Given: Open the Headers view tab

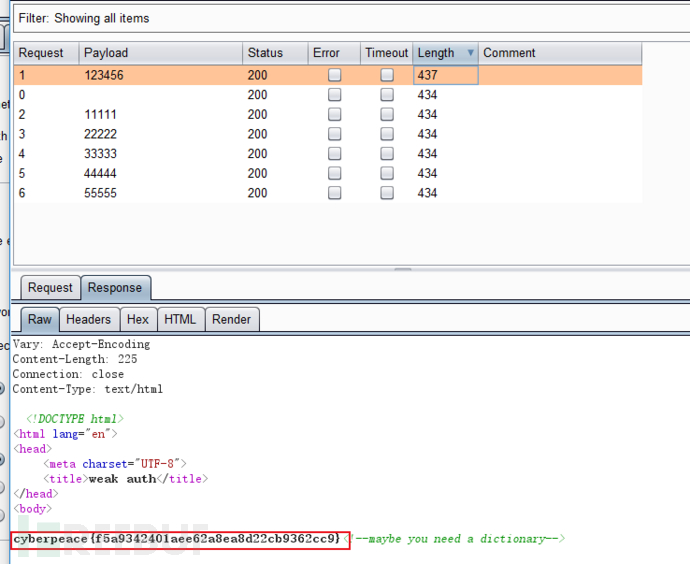Looking at the screenshot, I should click(x=88, y=319).
